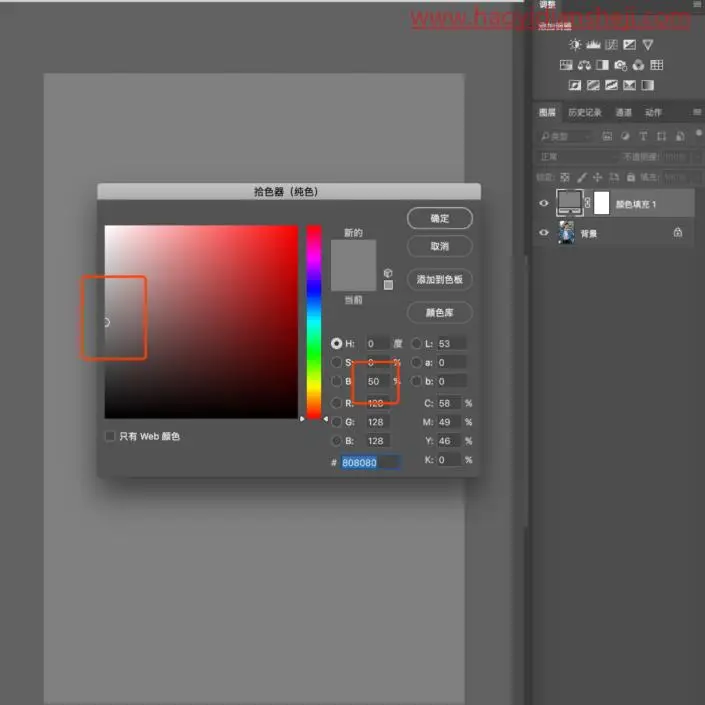Click the brightness B percent input field

(x=377, y=381)
